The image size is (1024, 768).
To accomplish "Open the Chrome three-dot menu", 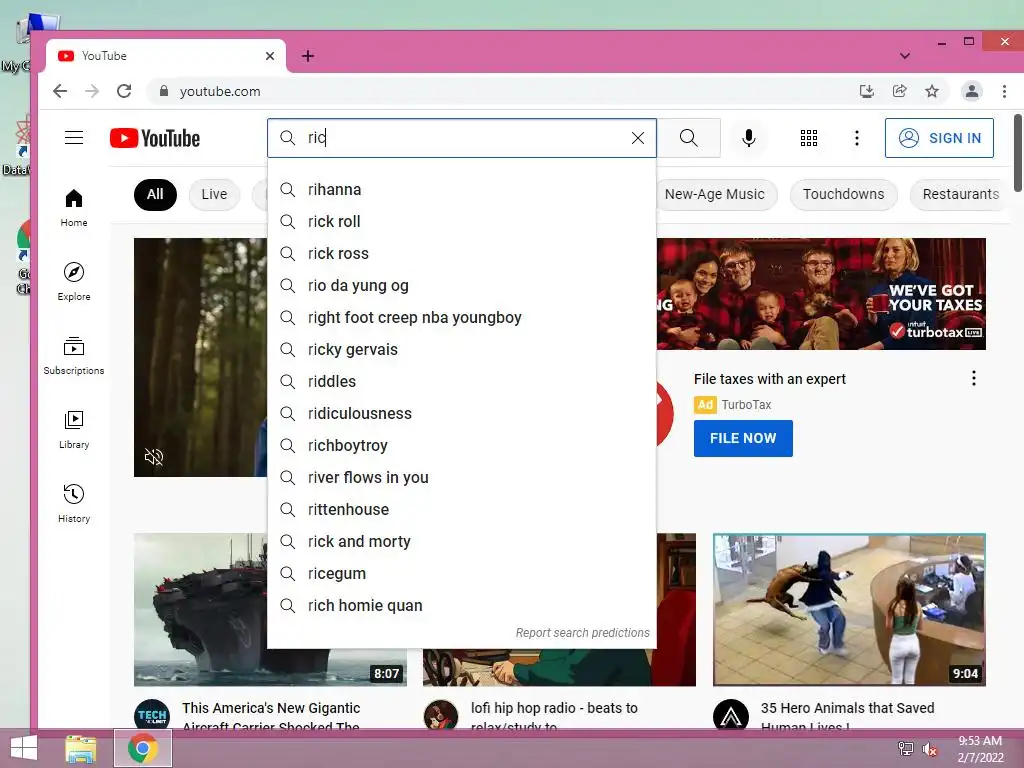I will 1004,91.
